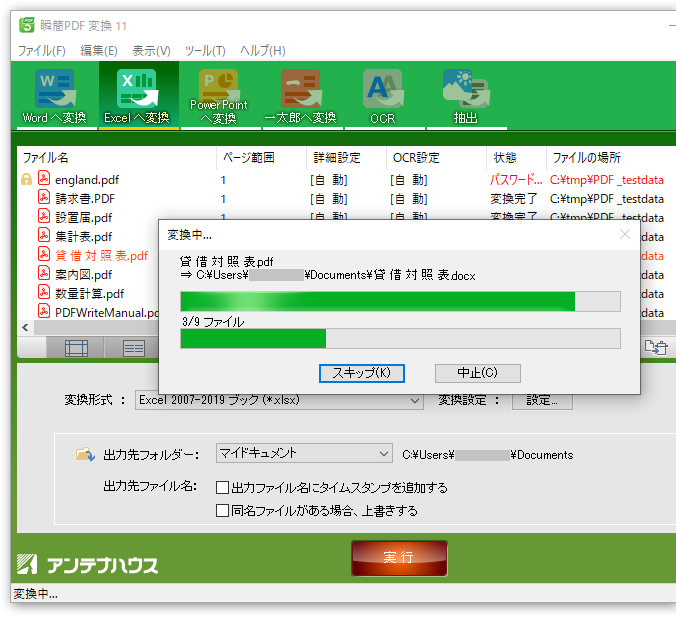Click the 変換完了 status of 請求書.PDF
Viewport: 676px width, 617px height.
pyautogui.click(x=513, y=199)
